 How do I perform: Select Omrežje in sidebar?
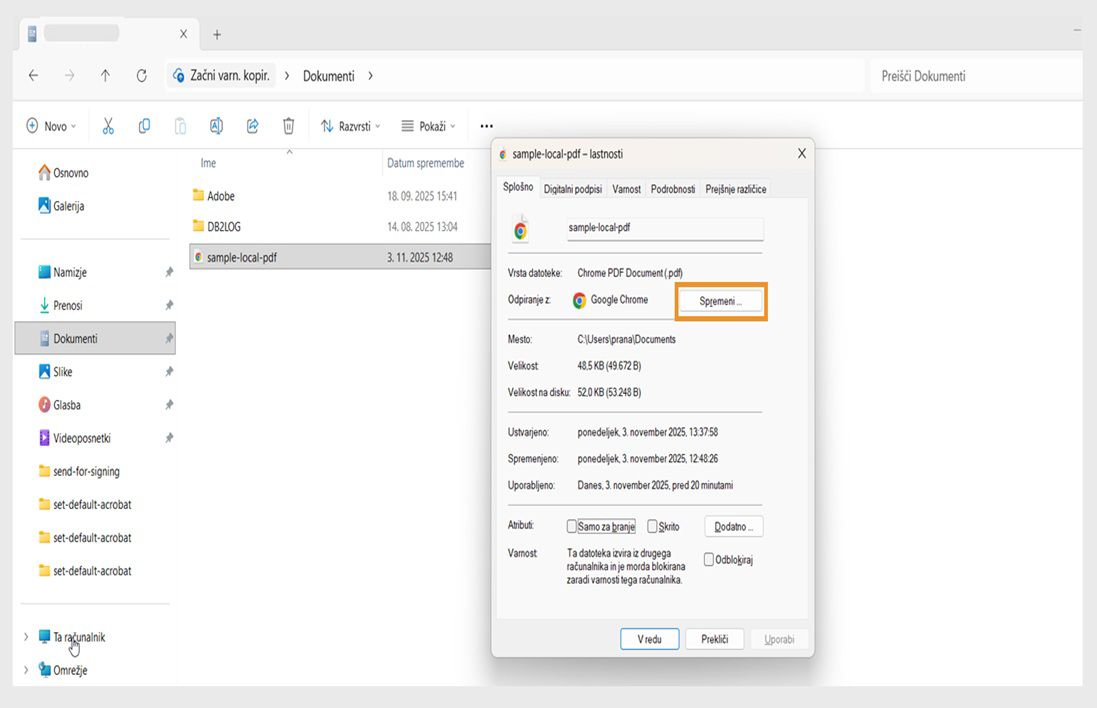pyautogui.click(x=63, y=670)
